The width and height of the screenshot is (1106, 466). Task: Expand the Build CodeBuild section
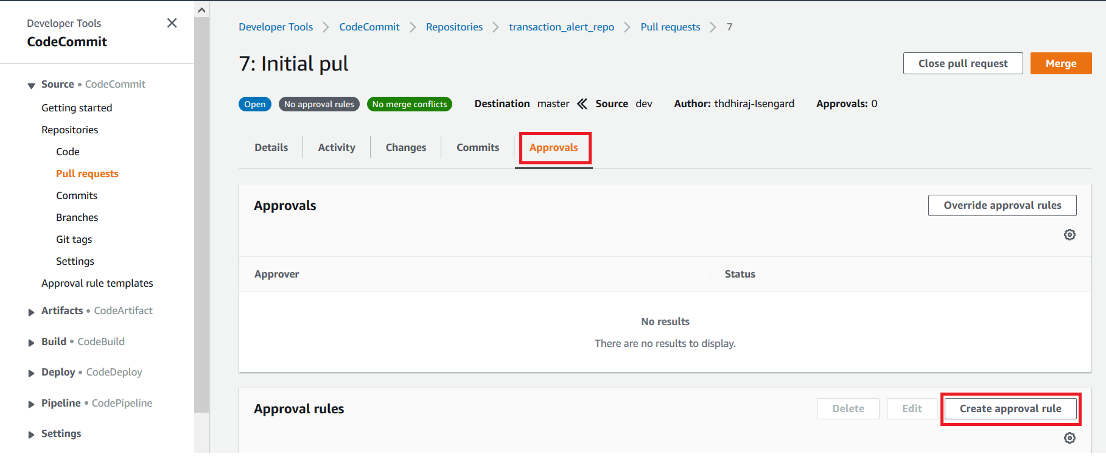(31, 343)
